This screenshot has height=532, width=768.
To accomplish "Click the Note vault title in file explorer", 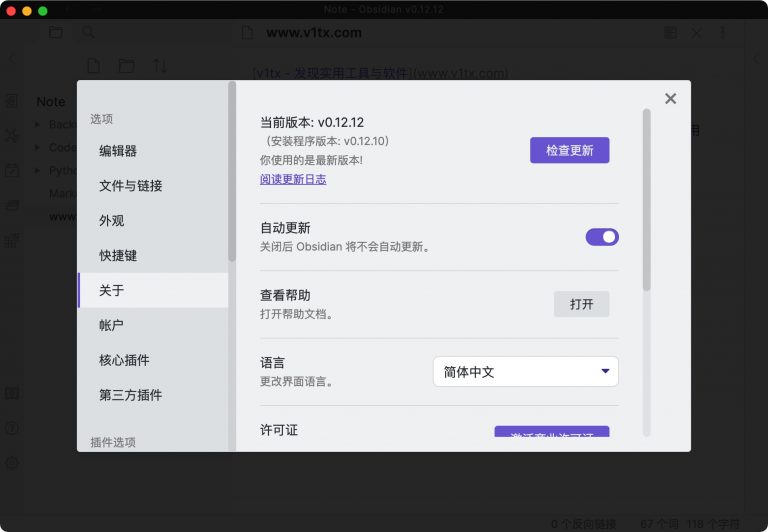I will [x=51, y=101].
